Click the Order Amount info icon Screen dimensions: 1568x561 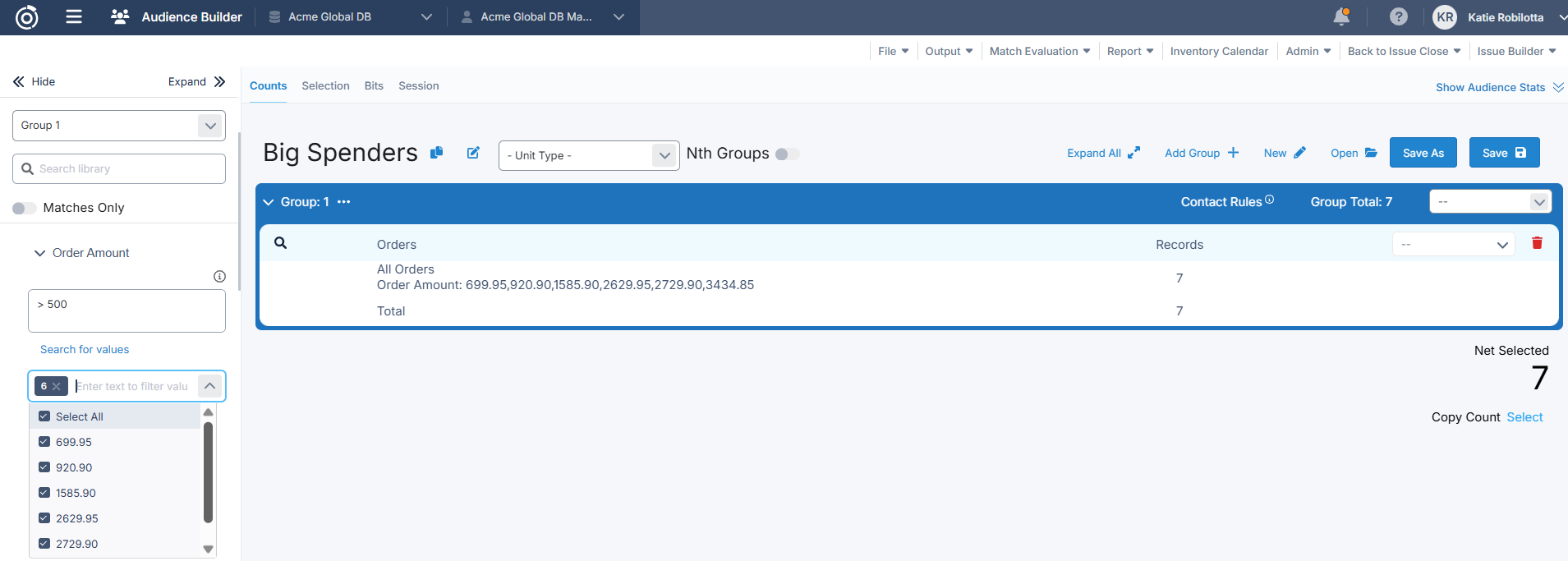point(219,276)
